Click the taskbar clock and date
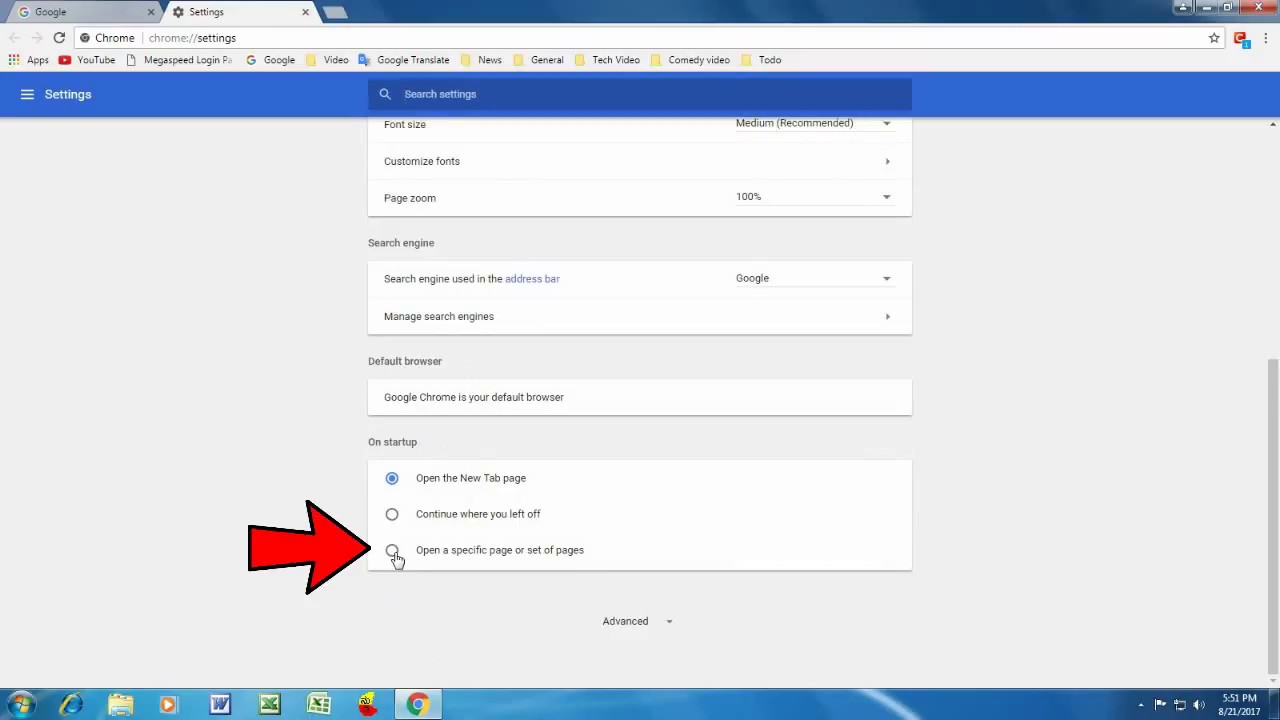Screen dimensions: 1280x720 click(x=1238, y=705)
